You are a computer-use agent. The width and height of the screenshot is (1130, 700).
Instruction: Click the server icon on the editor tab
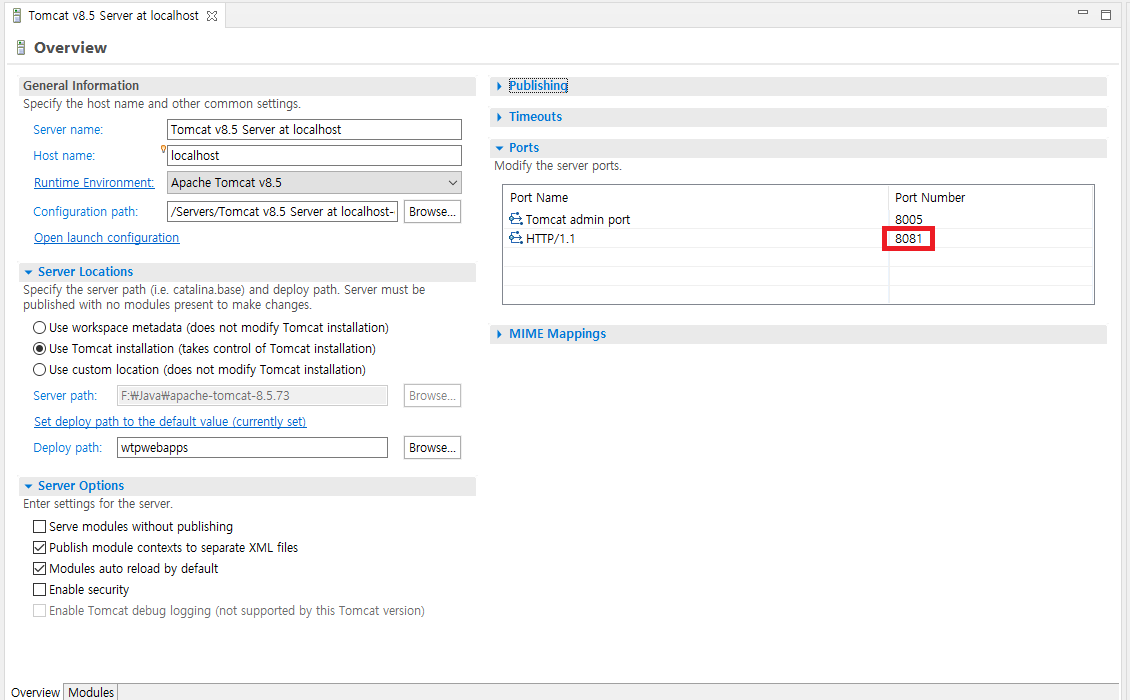pos(17,16)
